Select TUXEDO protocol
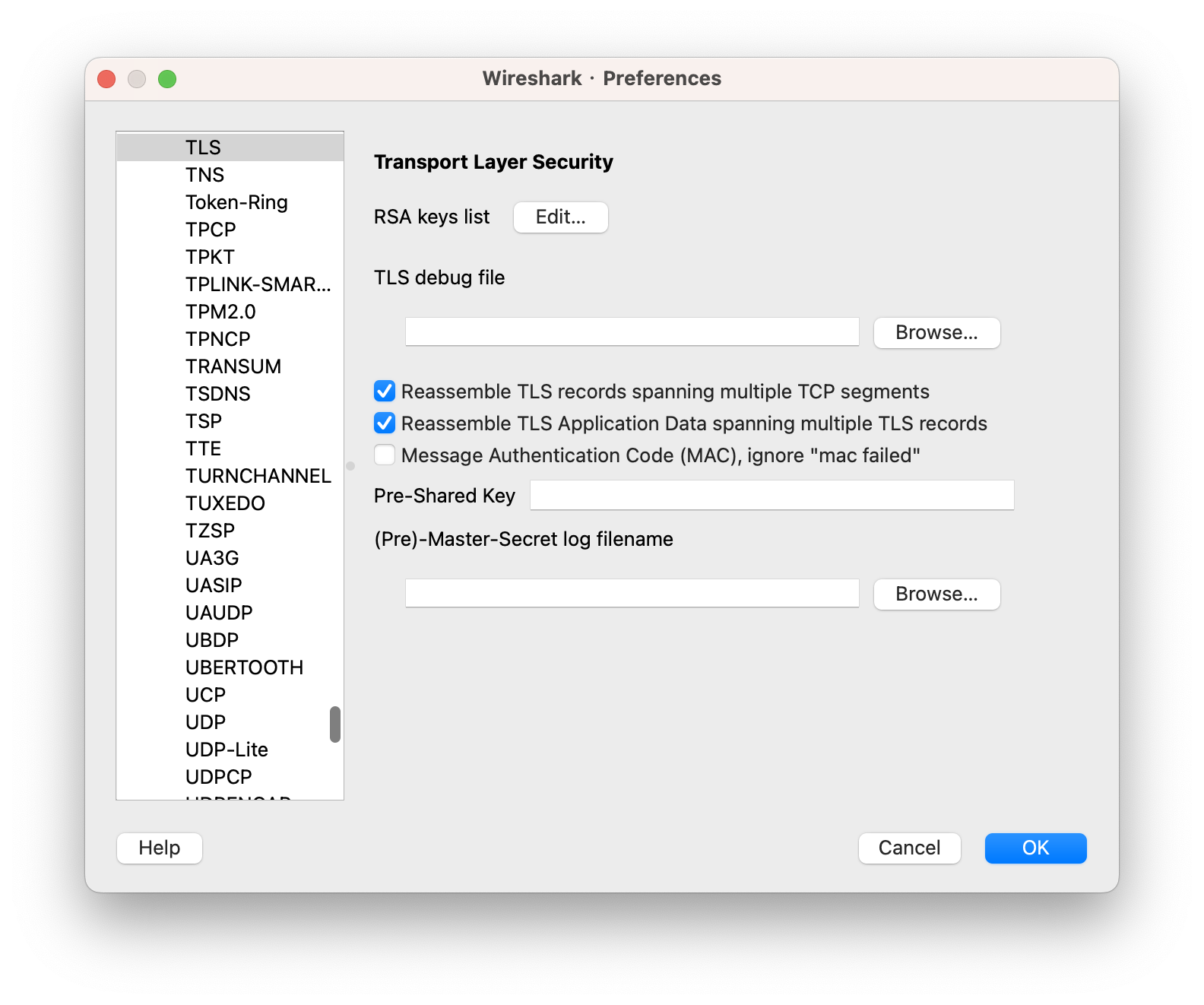1204x1005 pixels. tap(230, 503)
